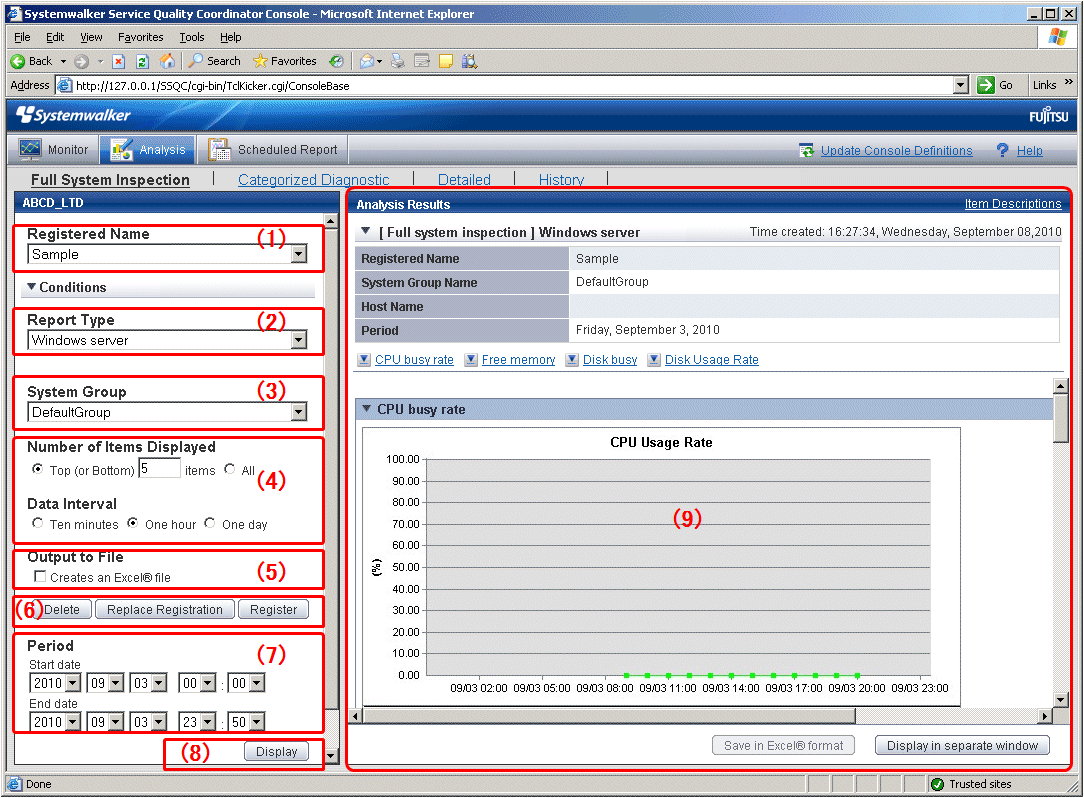Viewport: 1084px width, 798px height.
Task: Click the left panel scroll down arrow
Action: pos(330,756)
